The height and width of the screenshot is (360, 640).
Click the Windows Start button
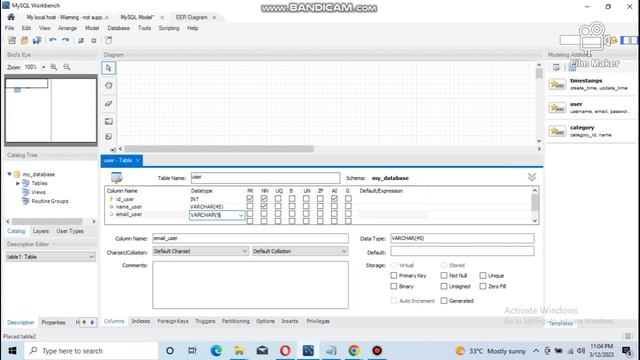pos(12,351)
